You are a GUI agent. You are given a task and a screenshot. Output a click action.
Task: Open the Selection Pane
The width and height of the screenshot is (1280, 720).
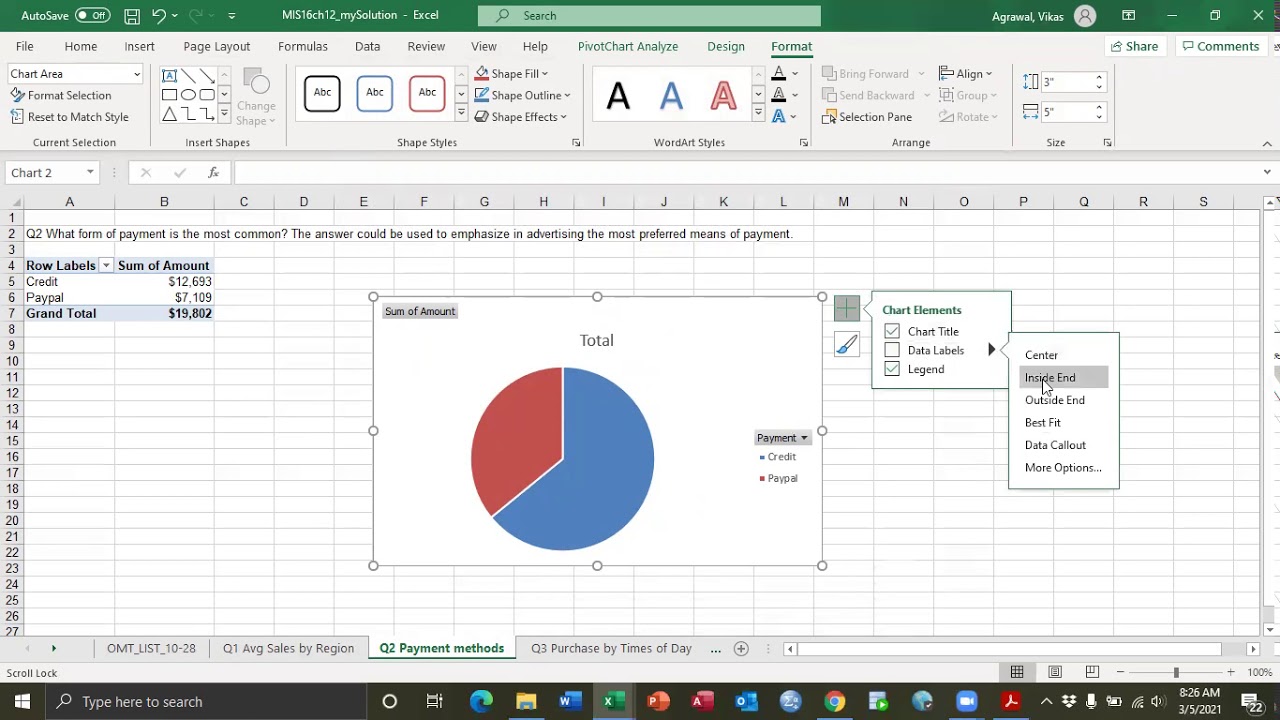click(x=867, y=117)
